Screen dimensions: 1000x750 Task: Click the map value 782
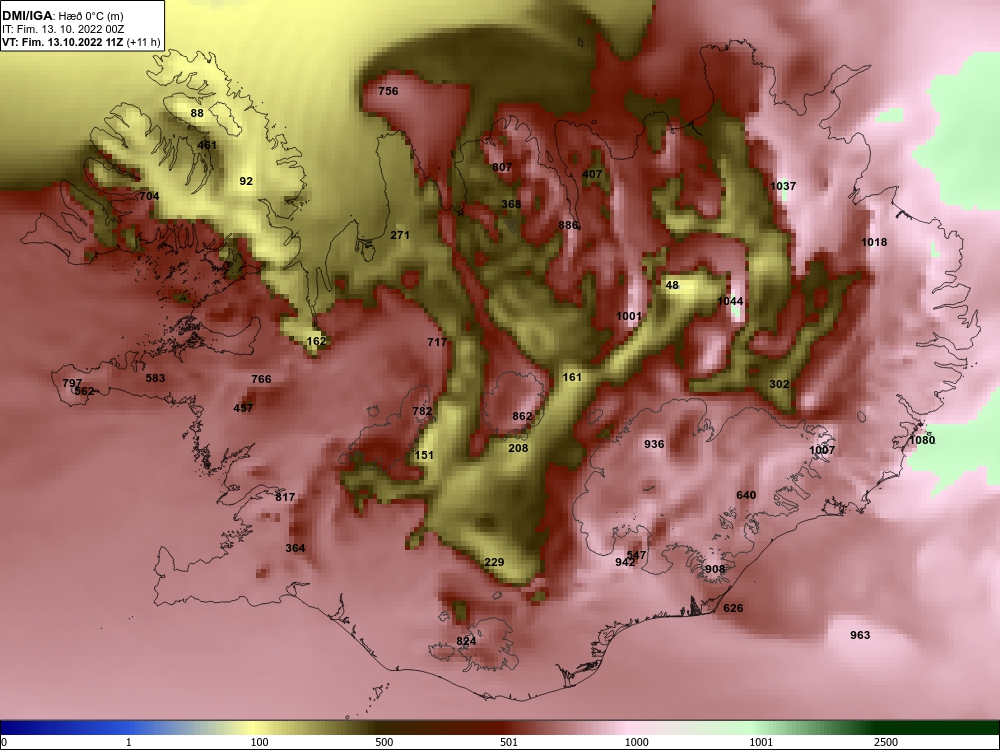(x=422, y=411)
